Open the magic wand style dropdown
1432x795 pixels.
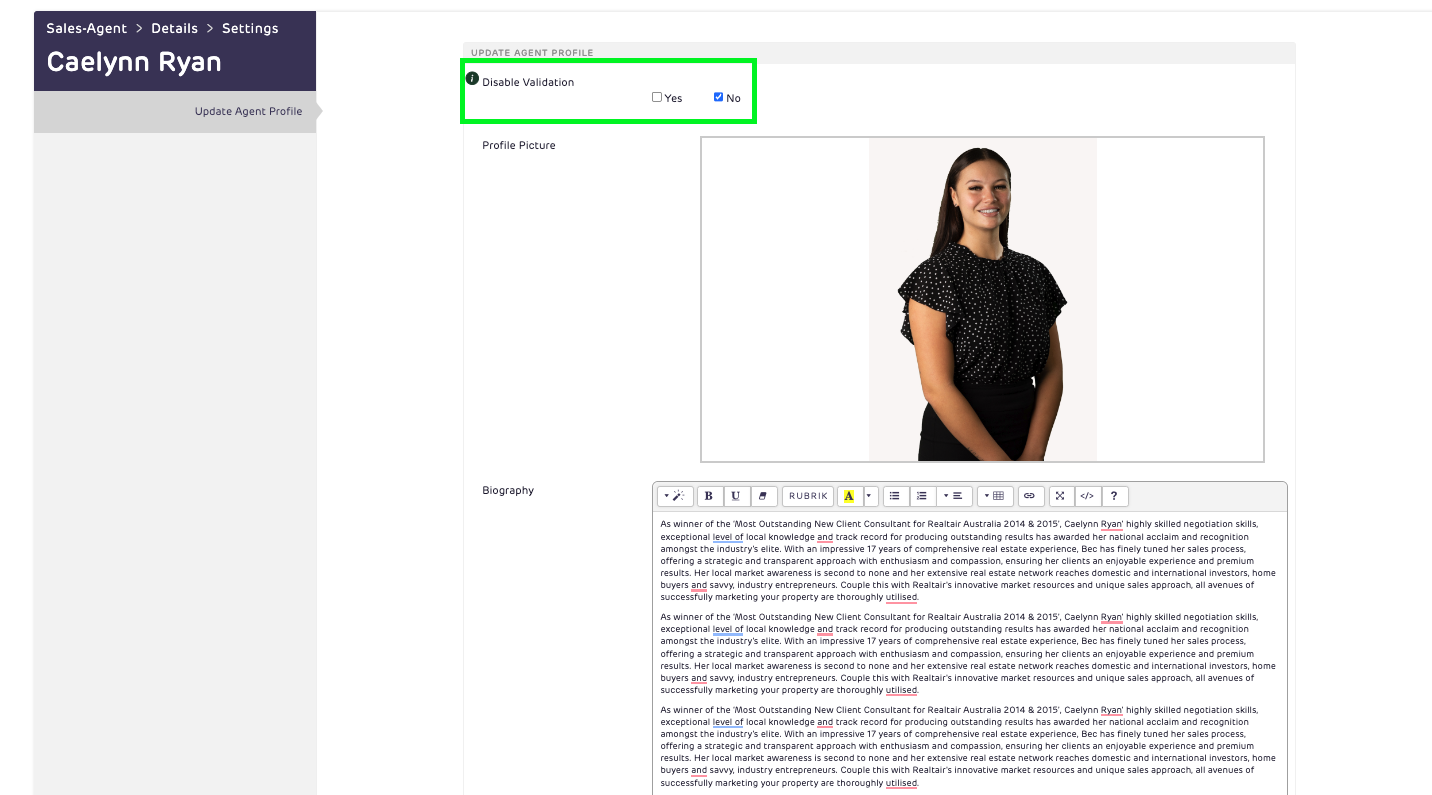pyautogui.click(x=675, y=496)
